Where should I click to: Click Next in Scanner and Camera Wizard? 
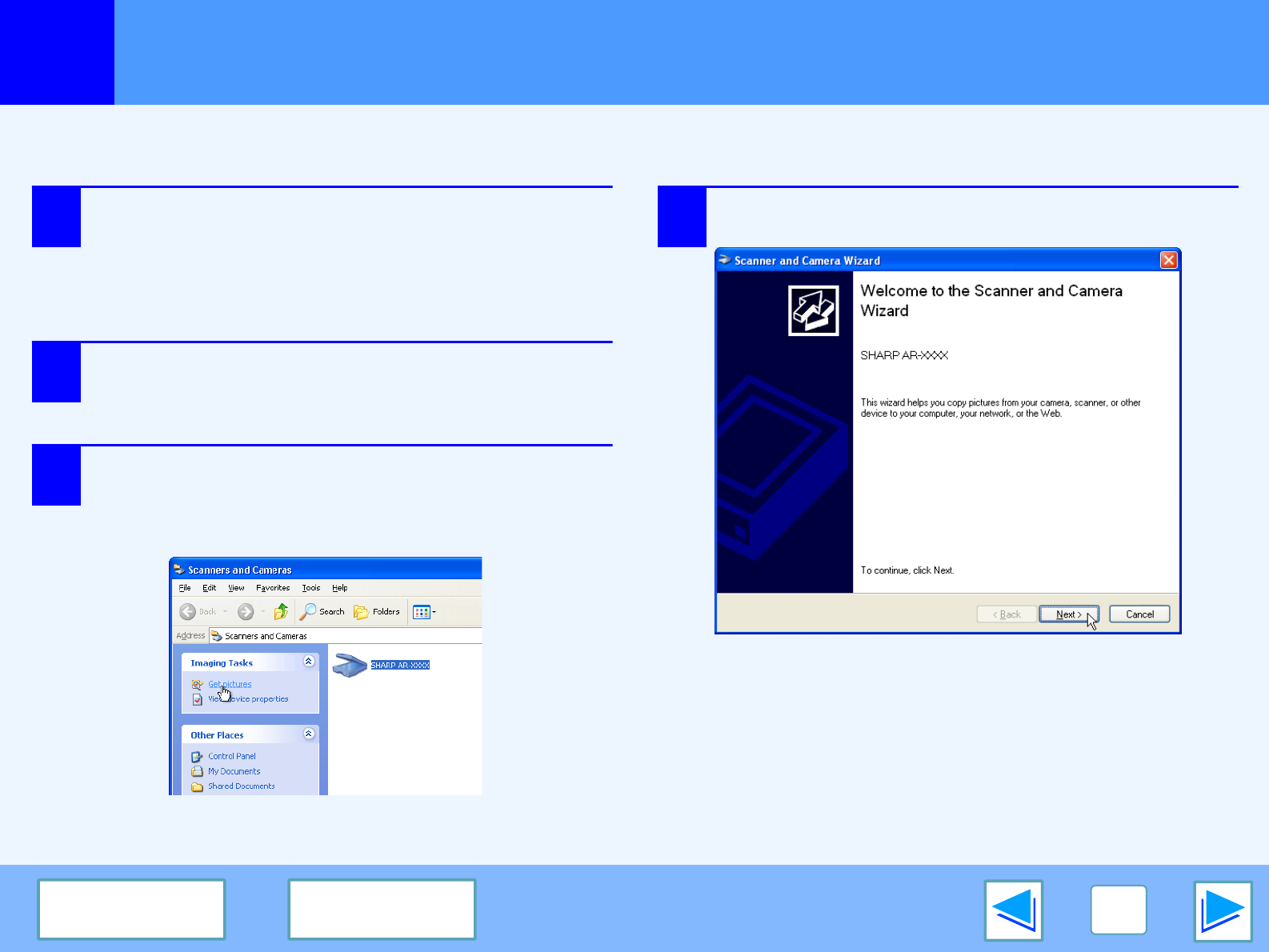click(1068, 614)
